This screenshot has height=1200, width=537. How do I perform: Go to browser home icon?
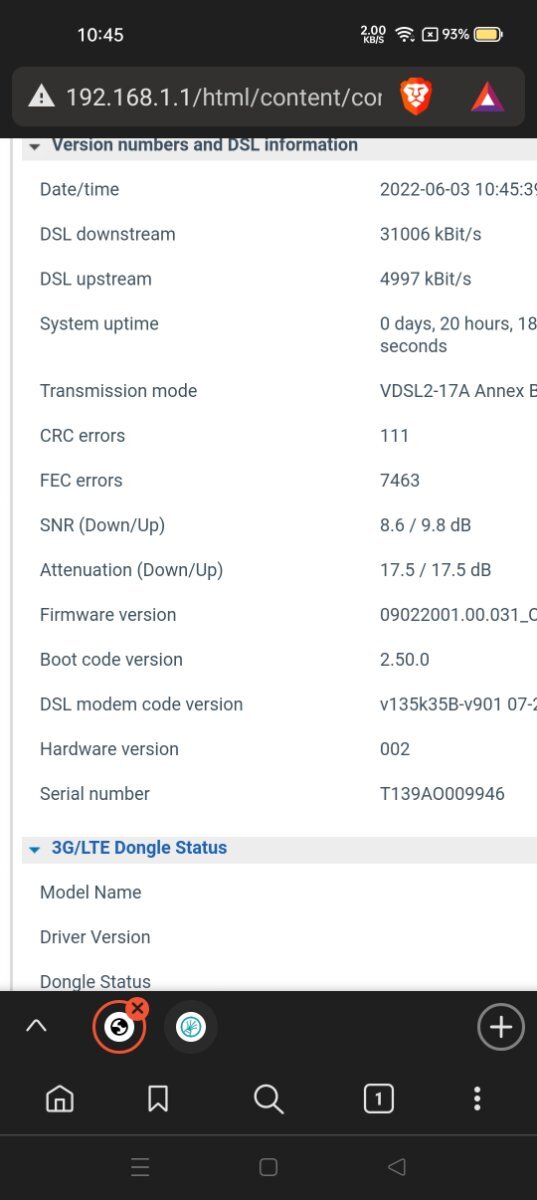[x=59, y=1099]
